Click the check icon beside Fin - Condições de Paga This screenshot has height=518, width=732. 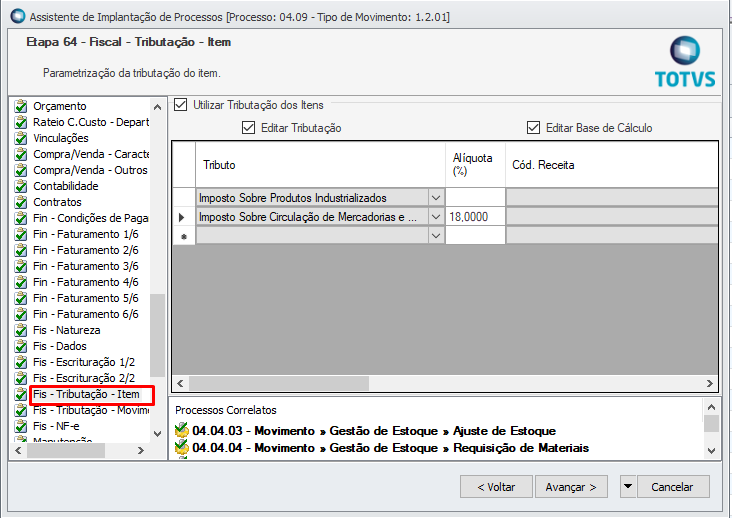pos(21,218)
